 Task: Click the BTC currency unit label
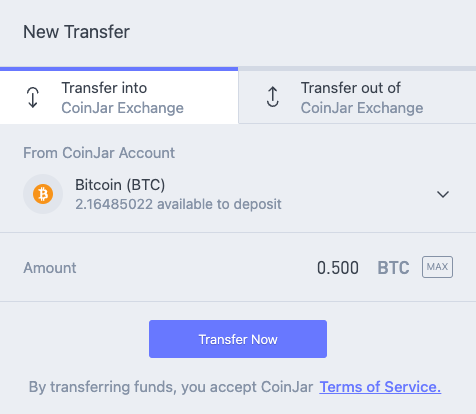(393, 268)
